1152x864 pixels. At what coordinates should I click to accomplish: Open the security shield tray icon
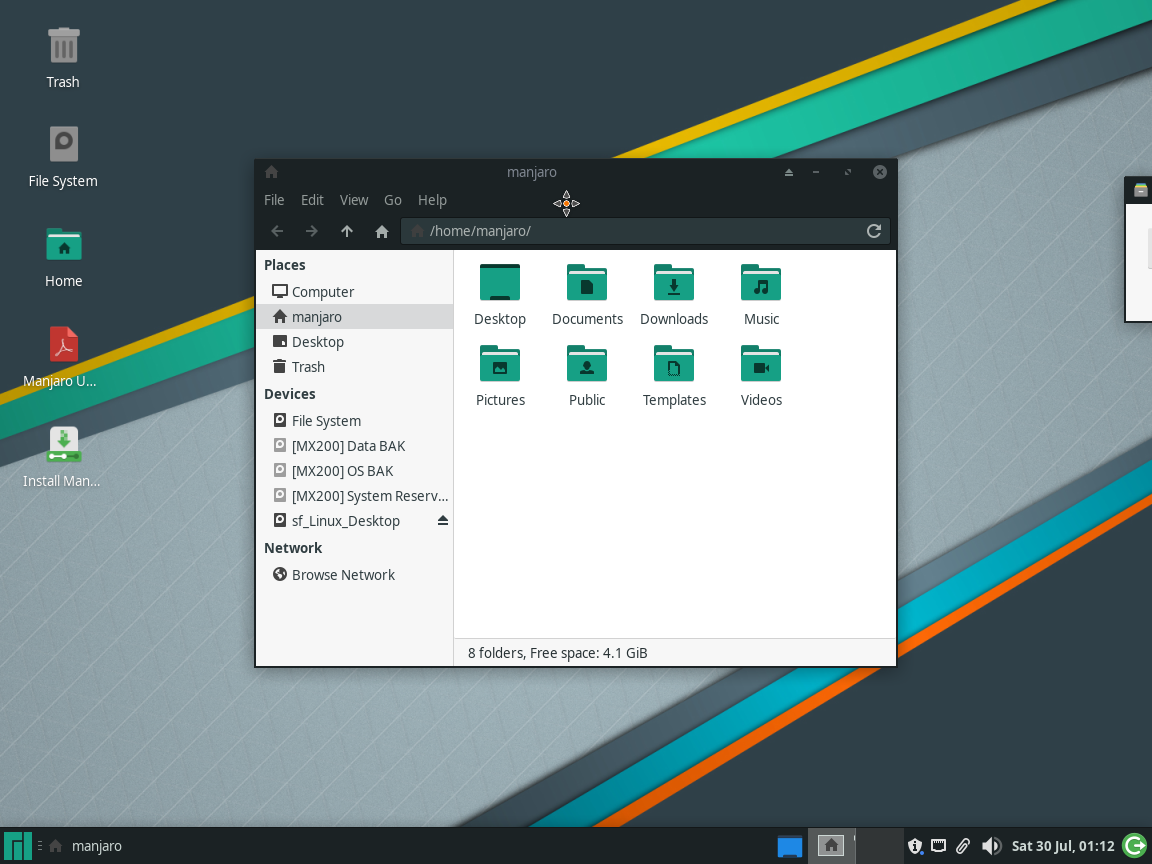915,846
